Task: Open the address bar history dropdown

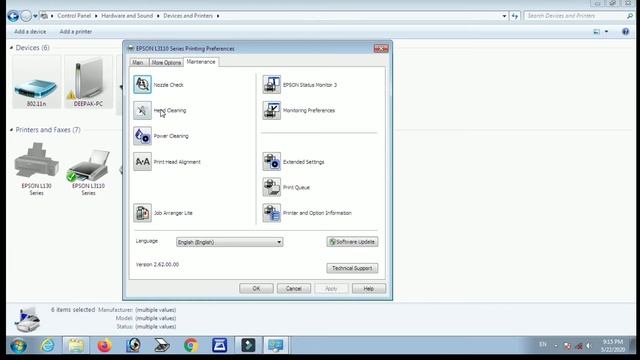Action: tap(504, 16)
